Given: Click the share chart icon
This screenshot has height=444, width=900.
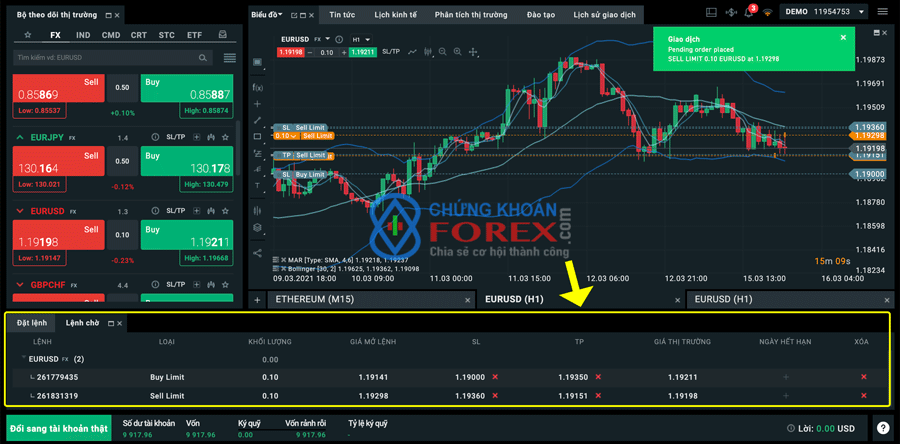Looking at the screenshot, I should pos(257,252).
